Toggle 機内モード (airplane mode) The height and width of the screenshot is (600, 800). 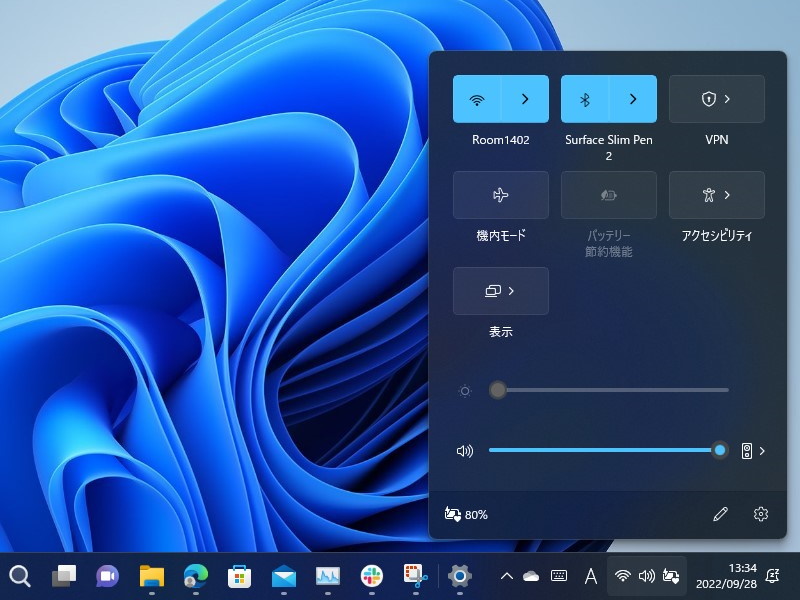(500, 195)
